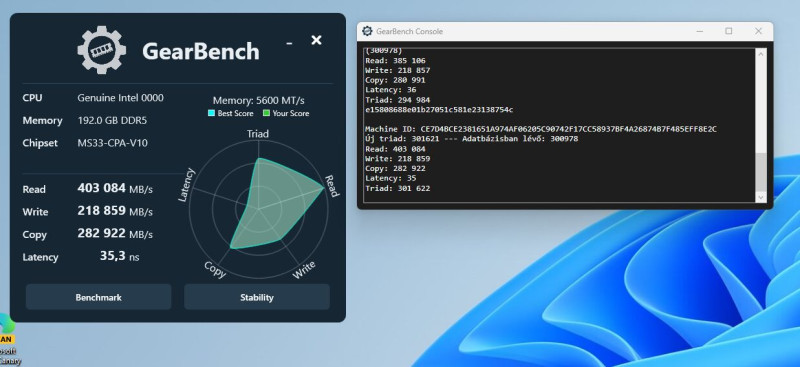Click the console scrollbar up arrow

click(x=761, y=54)
